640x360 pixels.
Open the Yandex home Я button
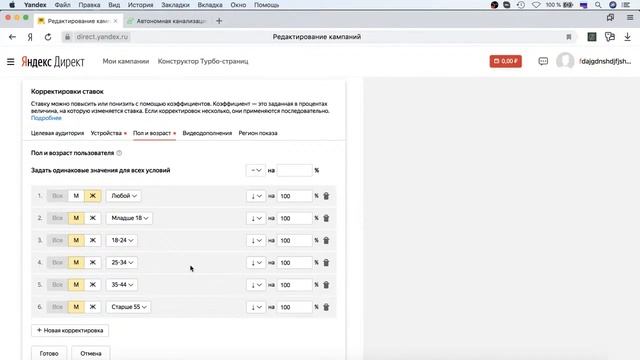point(30,37)
